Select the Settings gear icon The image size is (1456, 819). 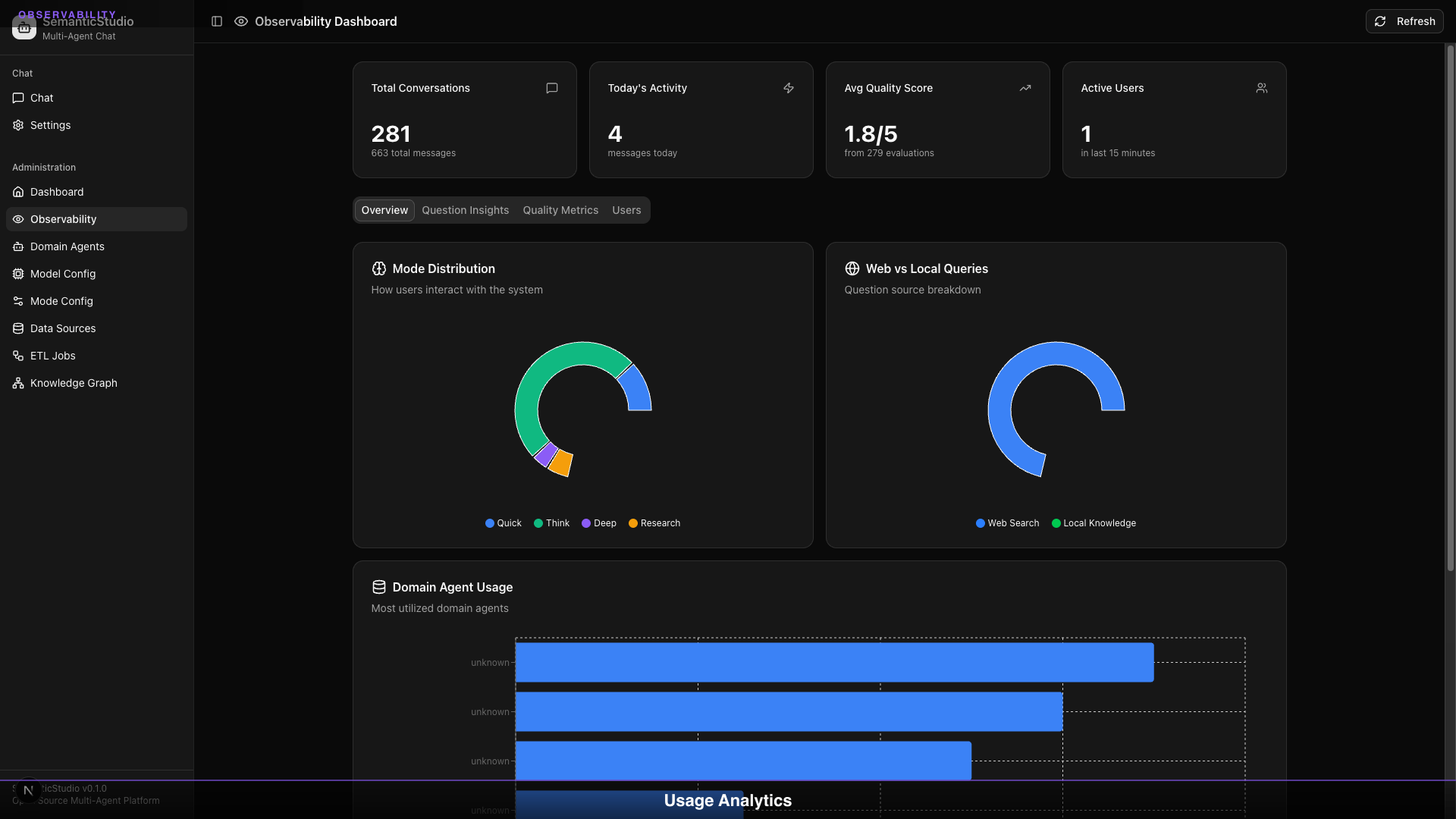[17, 125]
